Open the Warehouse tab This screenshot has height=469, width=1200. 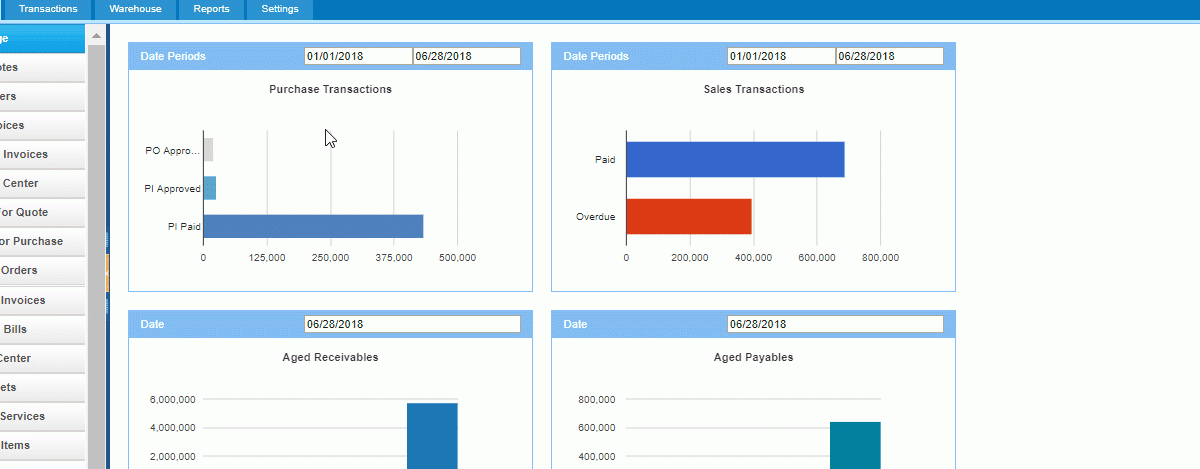135,9
